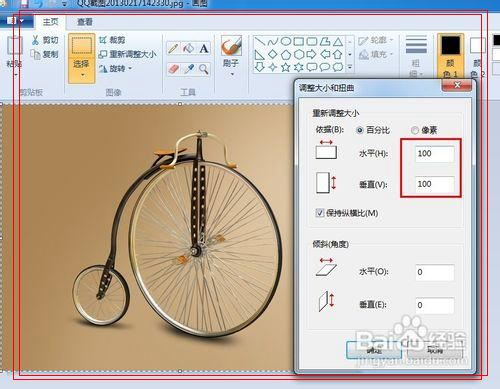Select the Fill with color bucket tool
Screen dimensions: 500x389
point(188,49)
